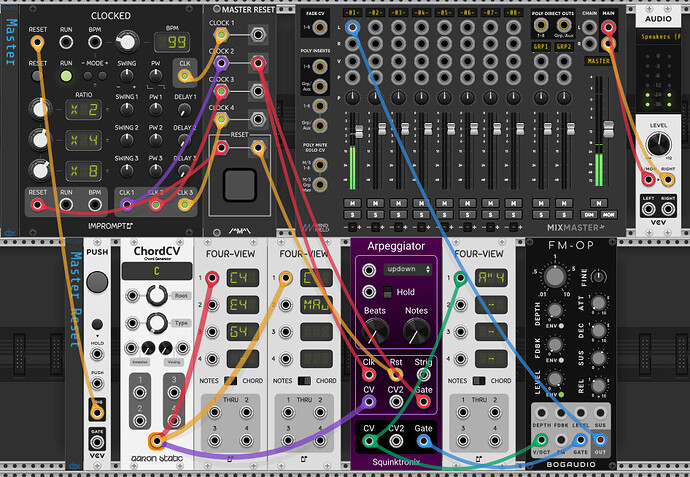Click the Strig input jack on the Arpeggiator
The height and width of the screenshot is (477, 690).
point(423,374)
